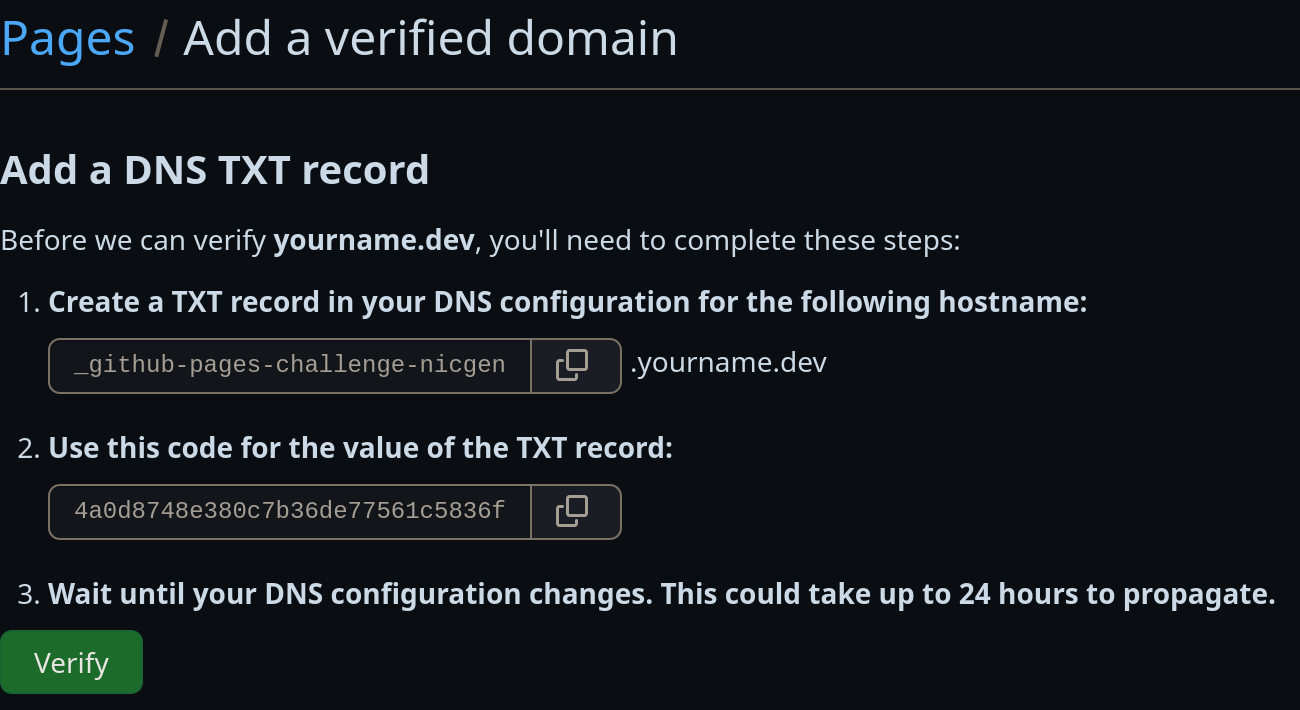Select the hostname field showing _github-pages-challenge-nicgen
This screenshot has width=1300, height=710.
(289, 365)
